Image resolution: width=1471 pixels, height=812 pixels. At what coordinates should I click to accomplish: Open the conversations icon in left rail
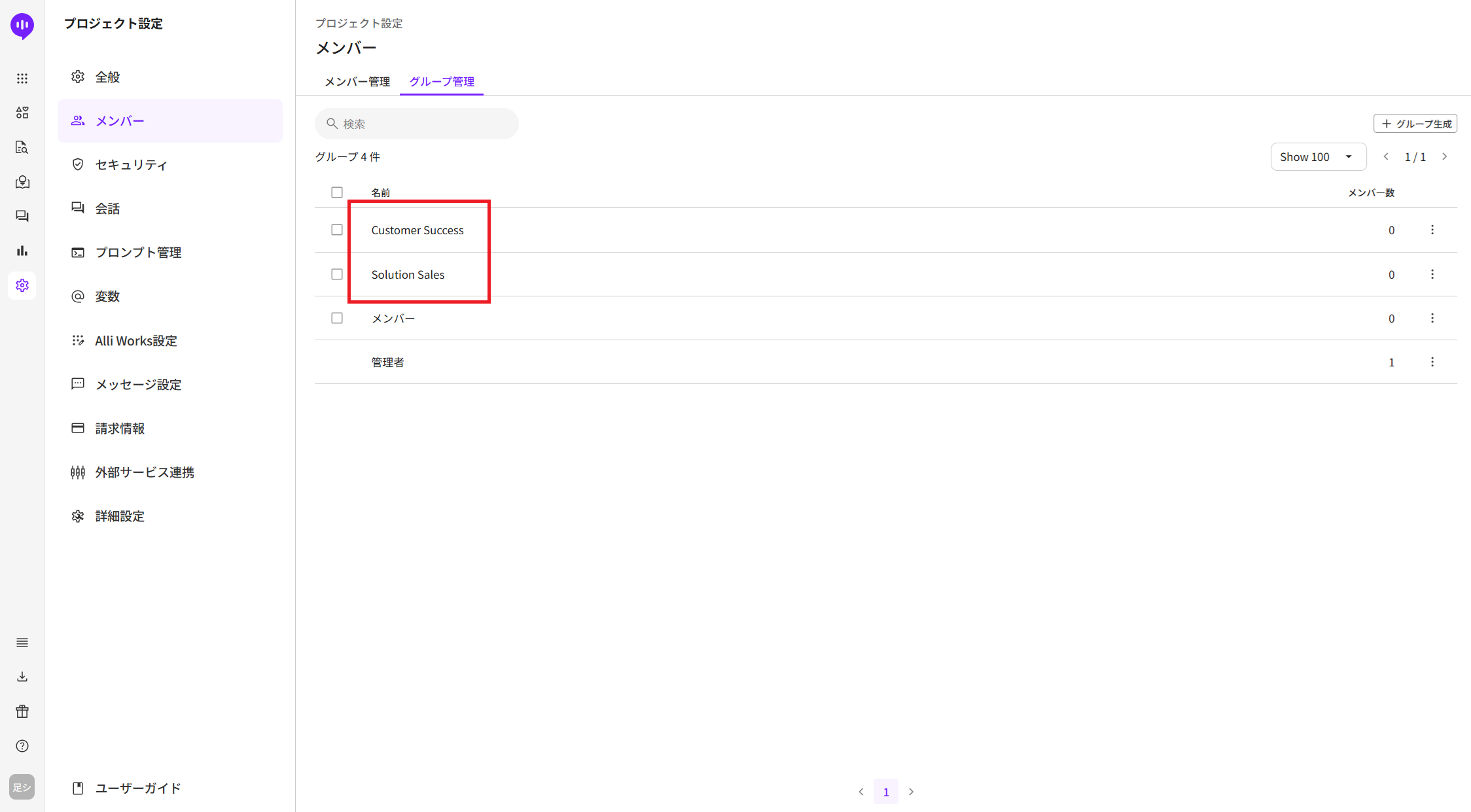22,216
